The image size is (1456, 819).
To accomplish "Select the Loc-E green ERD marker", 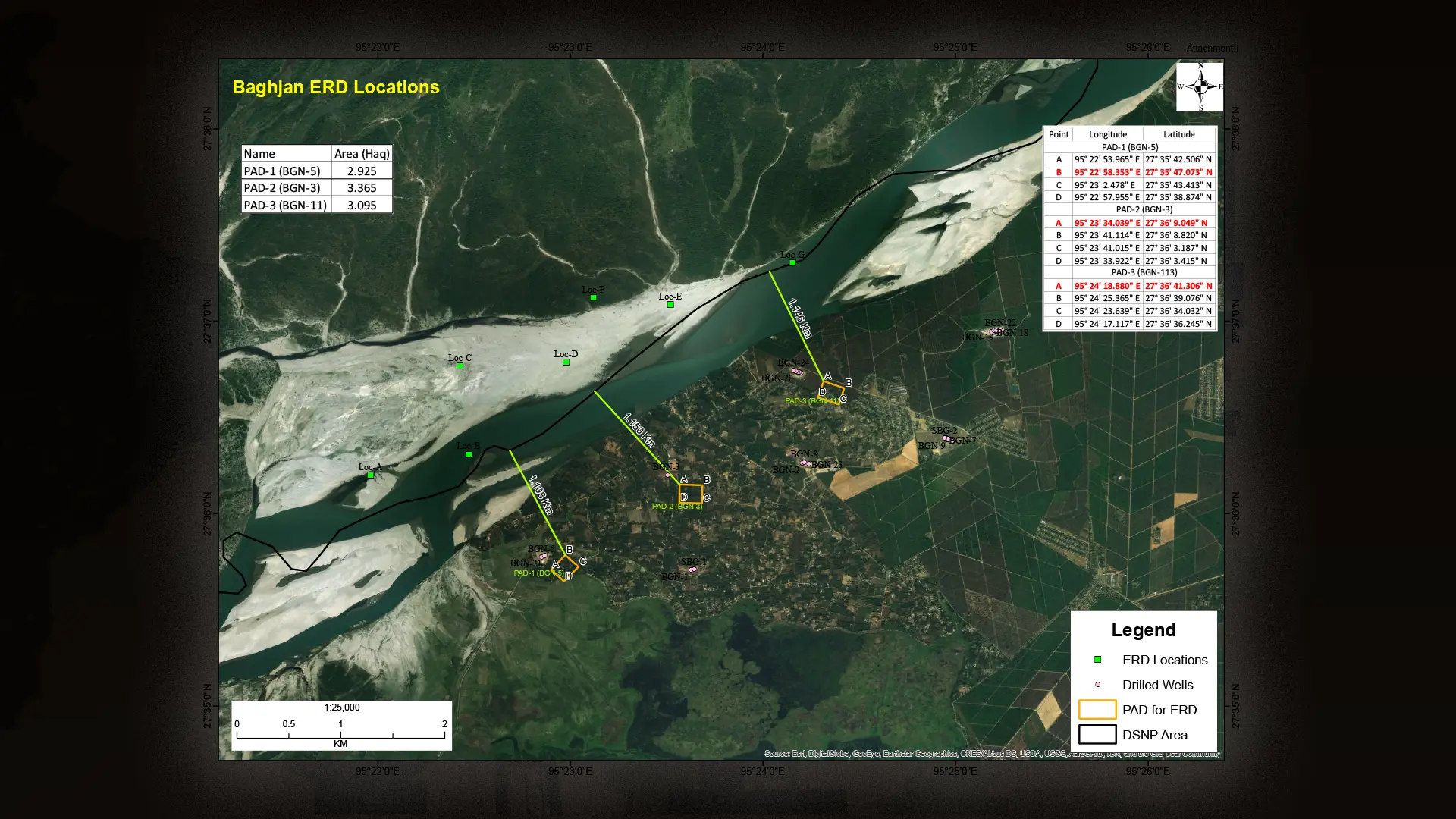I will coord(670,305).
